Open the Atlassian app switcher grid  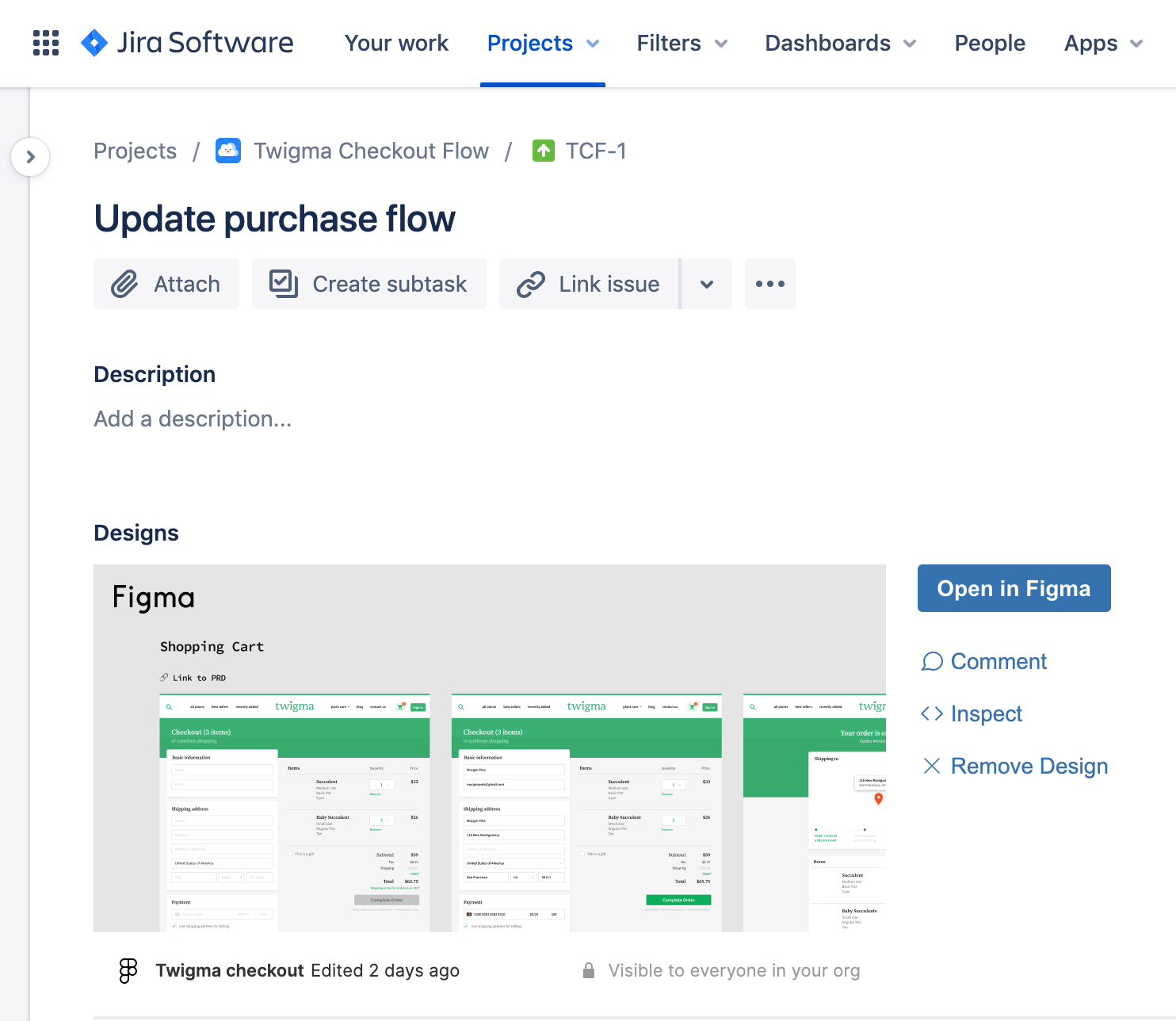tap(45, 43)
